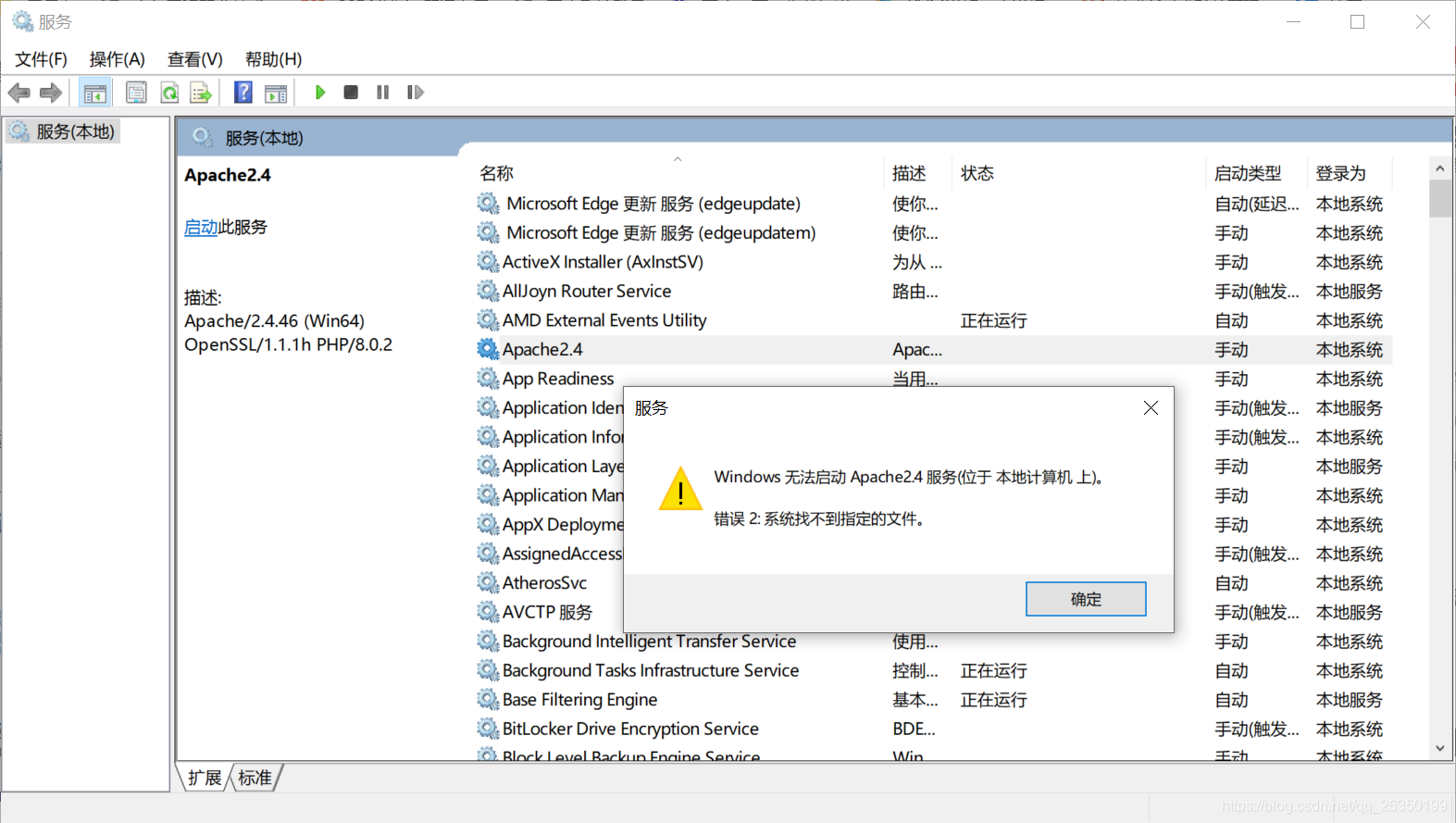The width and height of the screenshot is (1456, 823).
Task: Click the gear icon of Apache2.4 service
Action: click(x=488, y=349)
